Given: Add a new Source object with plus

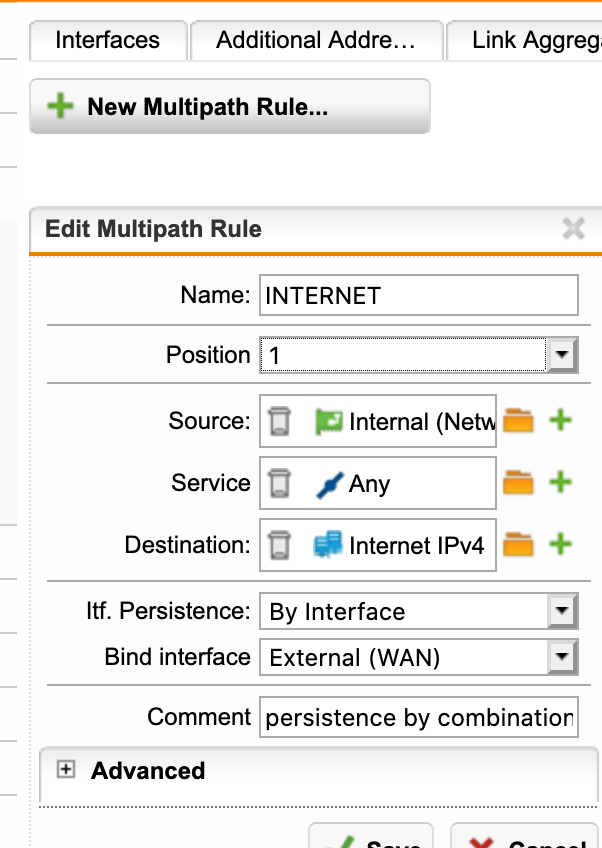Looking at the screenshot, I should [561, 420].
